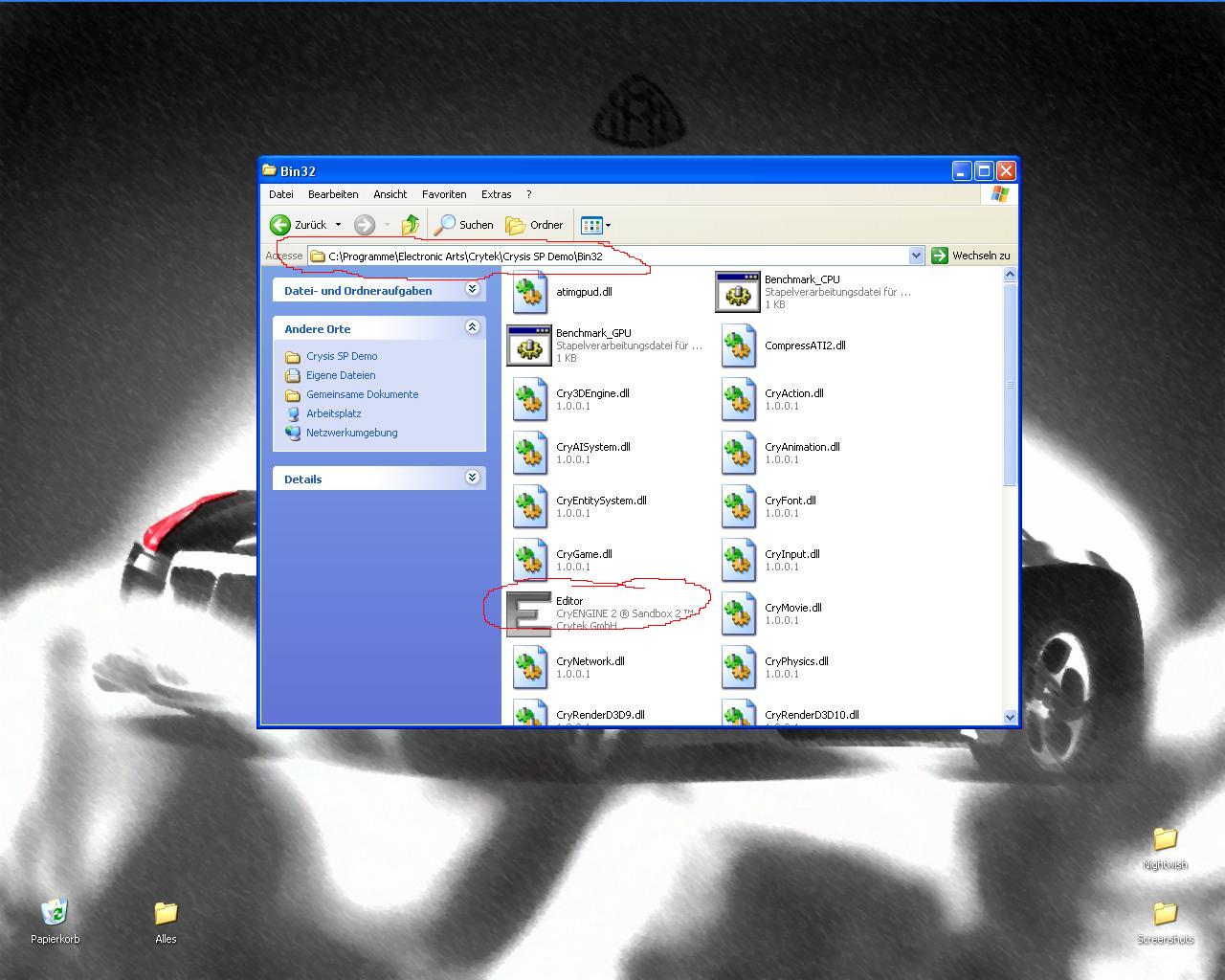This screenshot has height=980, width=1225.
Task: Click the vertical scrollbar thumb
Action: (1010, 385)
